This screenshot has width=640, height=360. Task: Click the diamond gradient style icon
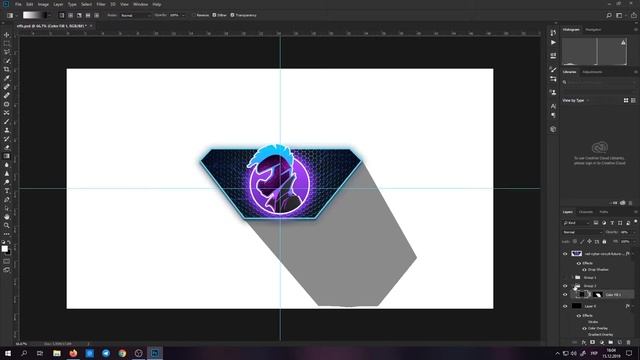point(97,15)
